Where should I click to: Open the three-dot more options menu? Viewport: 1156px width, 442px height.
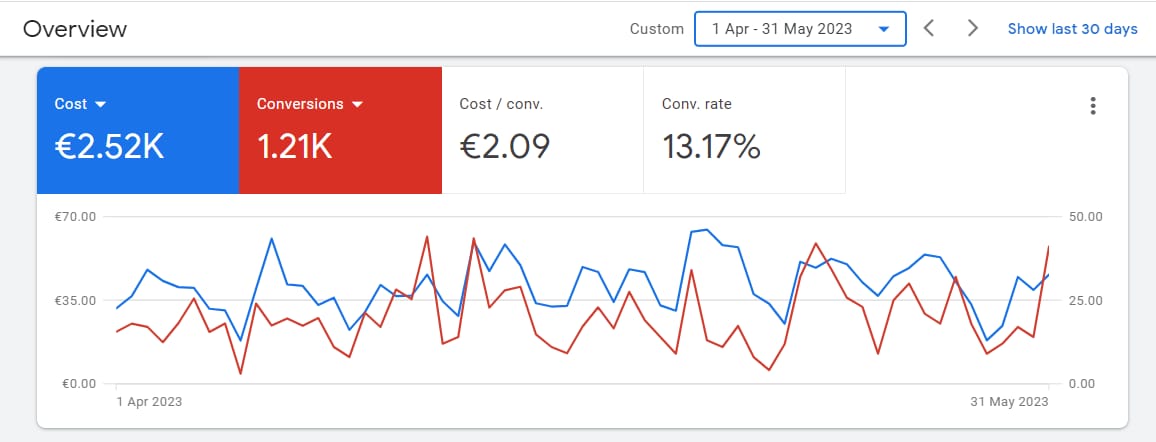tap(1093, 106)
